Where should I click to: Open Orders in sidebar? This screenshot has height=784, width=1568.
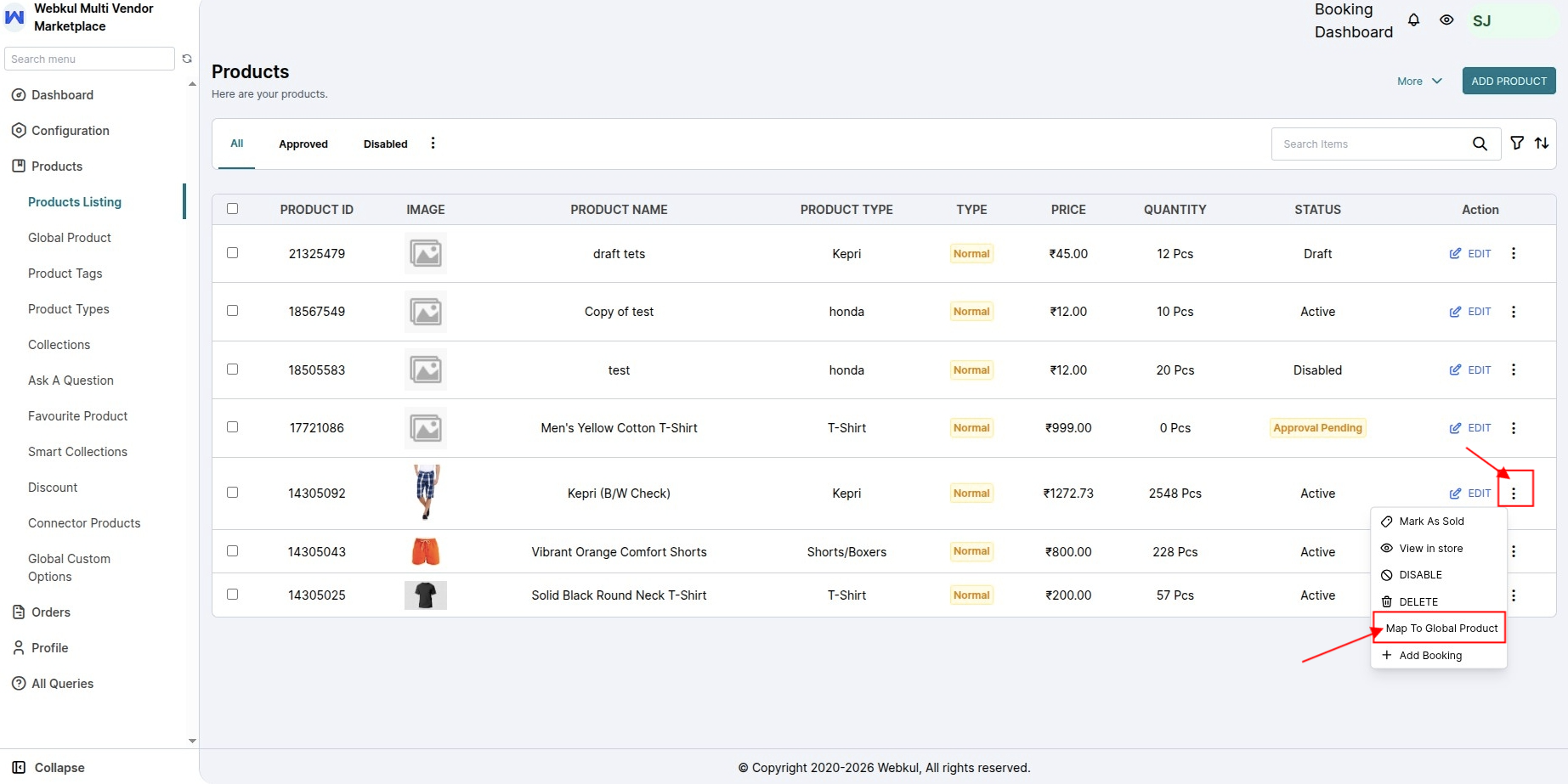42,612
